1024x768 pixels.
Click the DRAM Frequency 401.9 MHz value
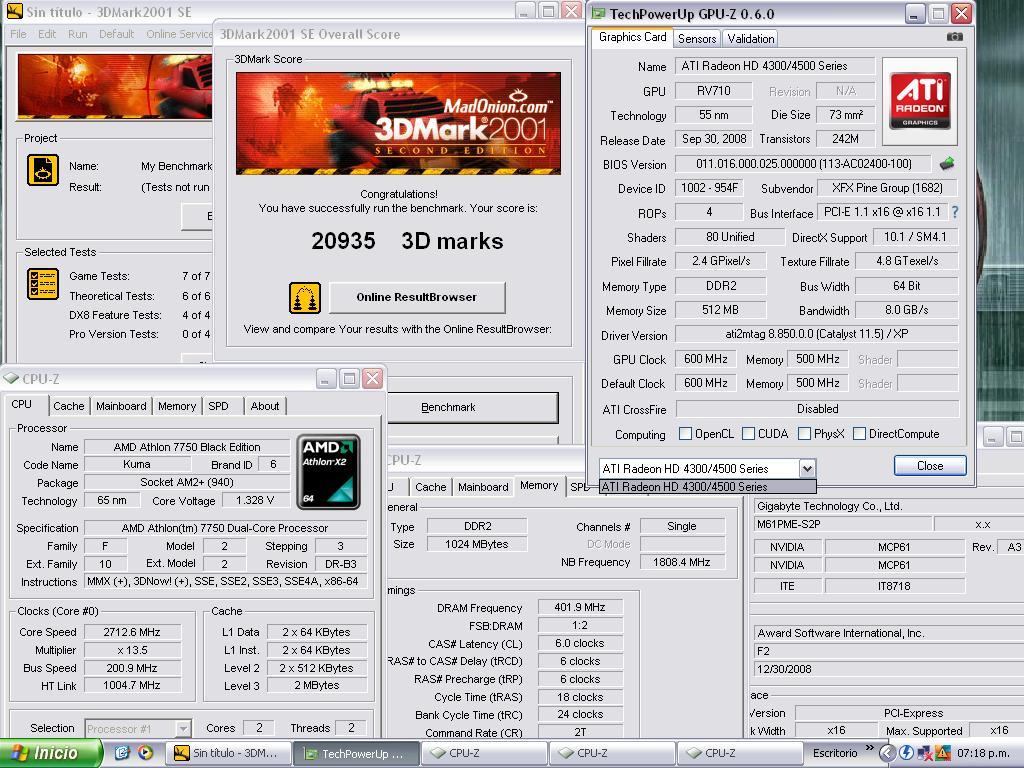click(x=579, y=607)
